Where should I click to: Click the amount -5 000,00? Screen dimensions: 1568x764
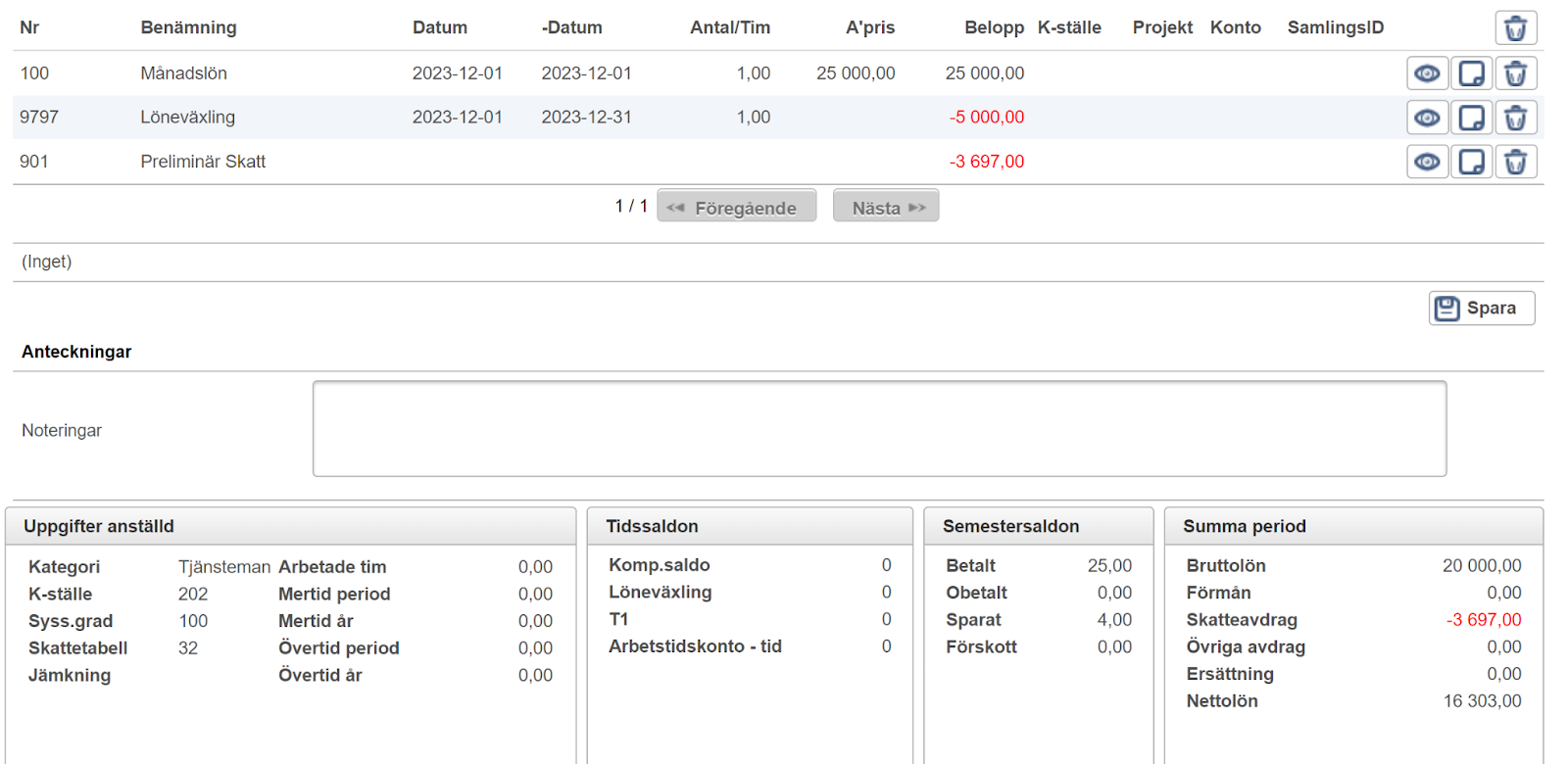click(987, 118)
